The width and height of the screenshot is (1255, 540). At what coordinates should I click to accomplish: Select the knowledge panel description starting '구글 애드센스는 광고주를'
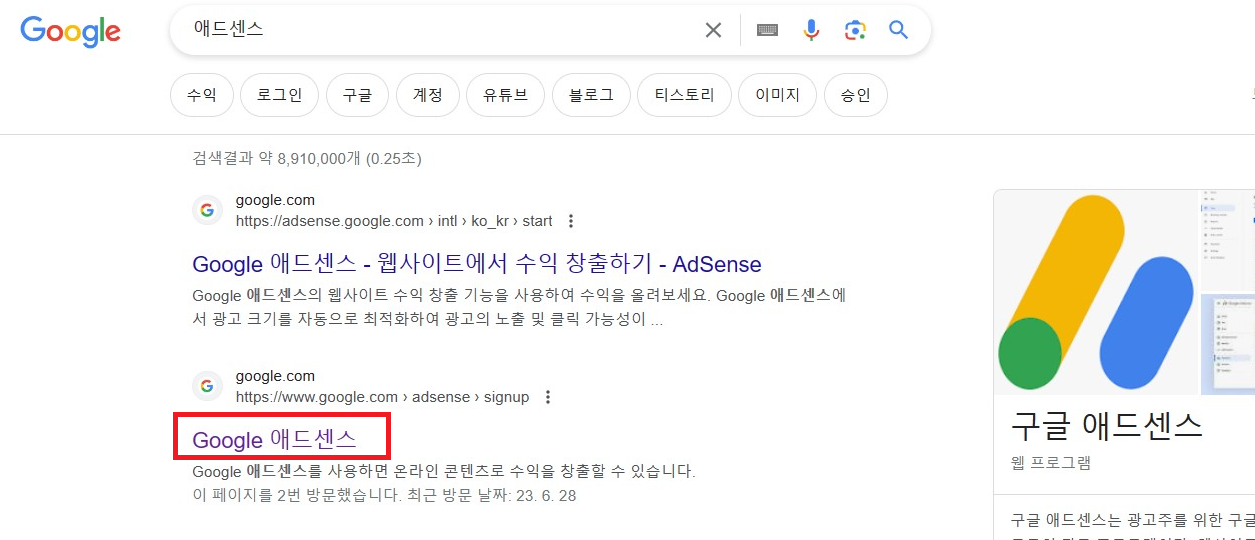1132,526
